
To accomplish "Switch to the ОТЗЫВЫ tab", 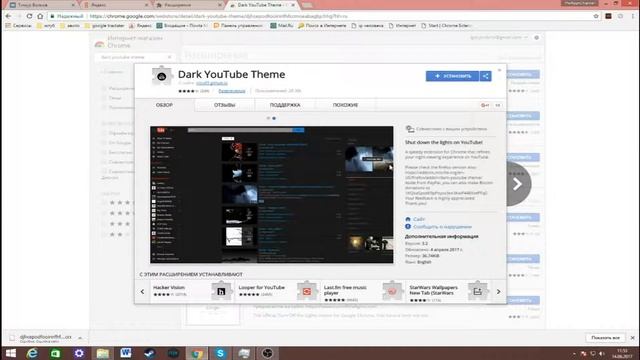I will point(224,105).
